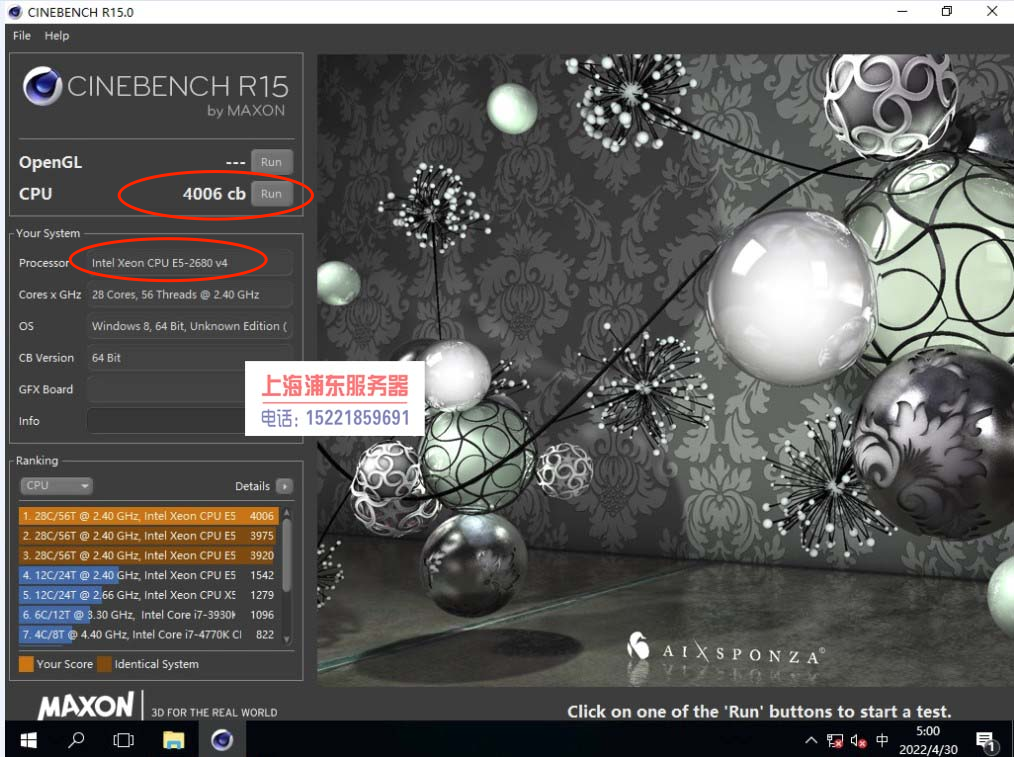Click the Cinebench taskbar icon
Viewport: 1014px width, 757px height.
222,740
